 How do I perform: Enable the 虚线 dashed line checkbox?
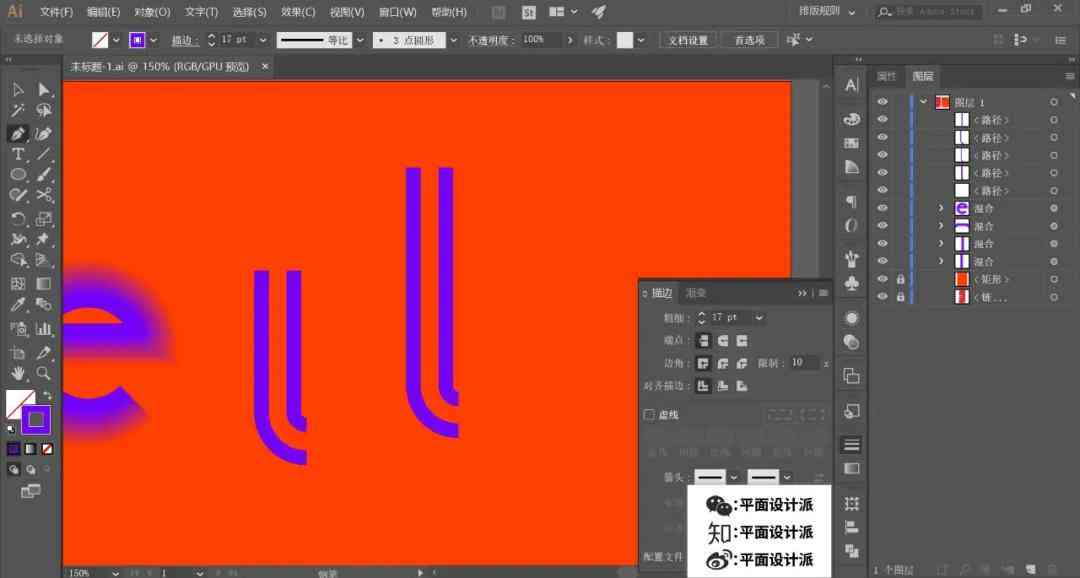(649, 415)
